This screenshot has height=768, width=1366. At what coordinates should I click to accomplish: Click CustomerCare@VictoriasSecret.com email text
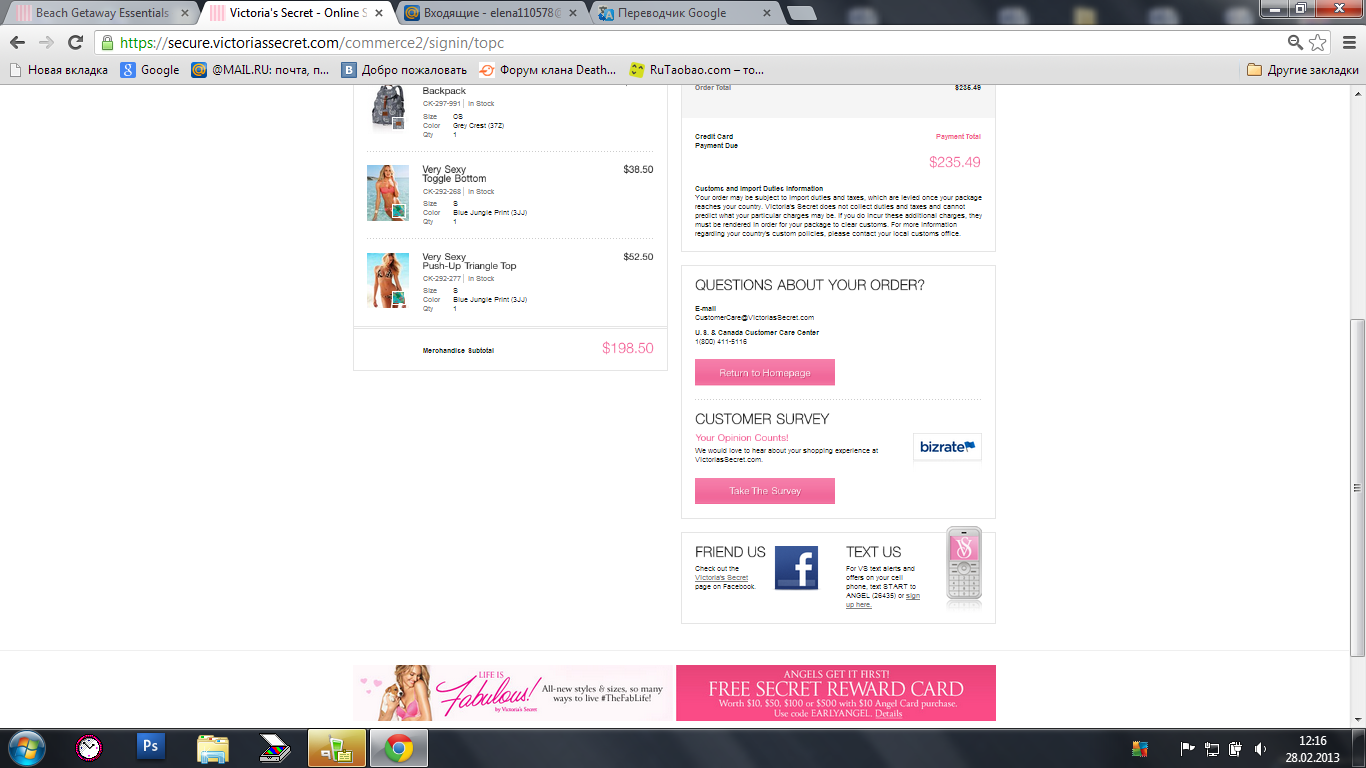tap(755, 318)
